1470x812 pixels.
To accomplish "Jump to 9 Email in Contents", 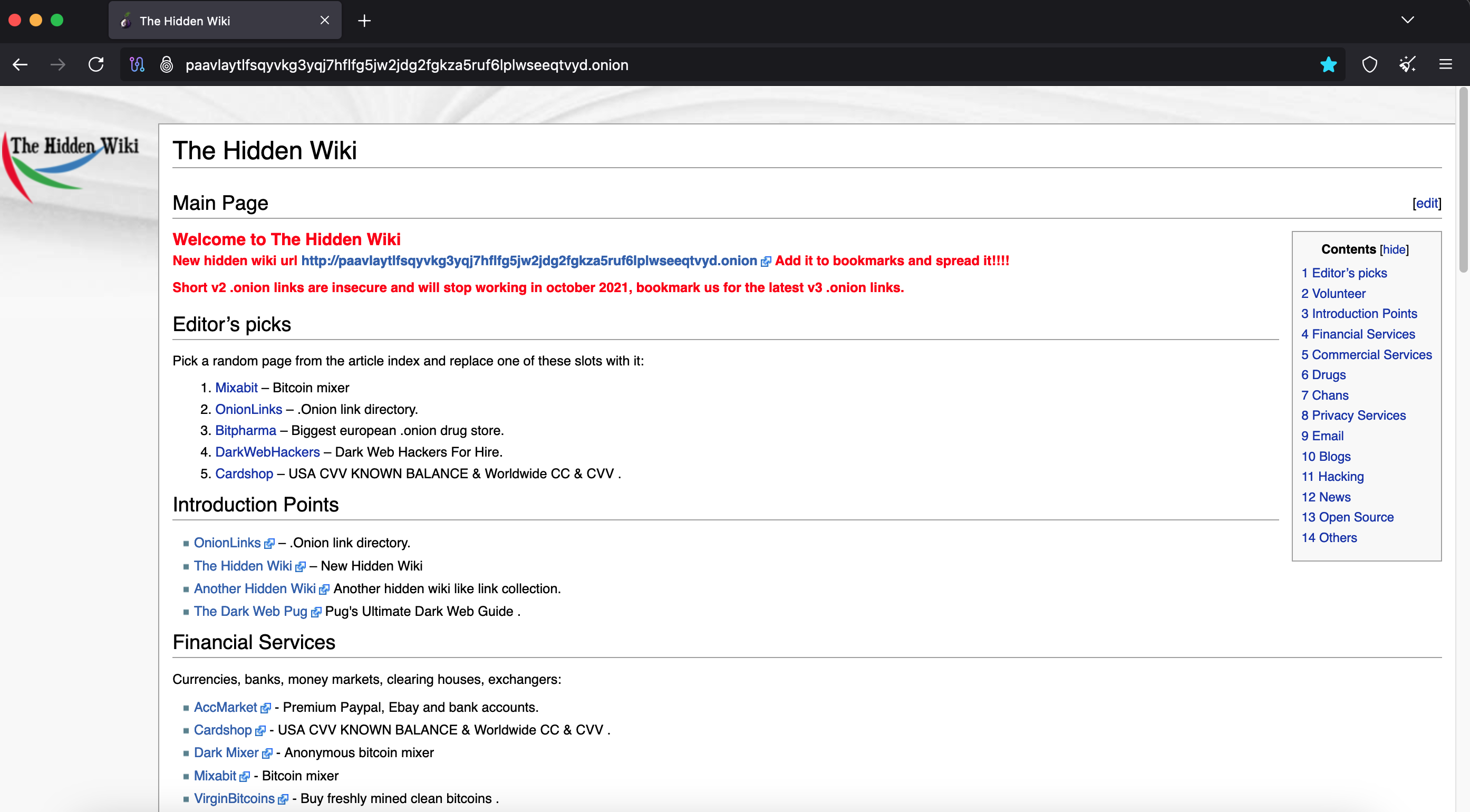I will click(1322, 436).
